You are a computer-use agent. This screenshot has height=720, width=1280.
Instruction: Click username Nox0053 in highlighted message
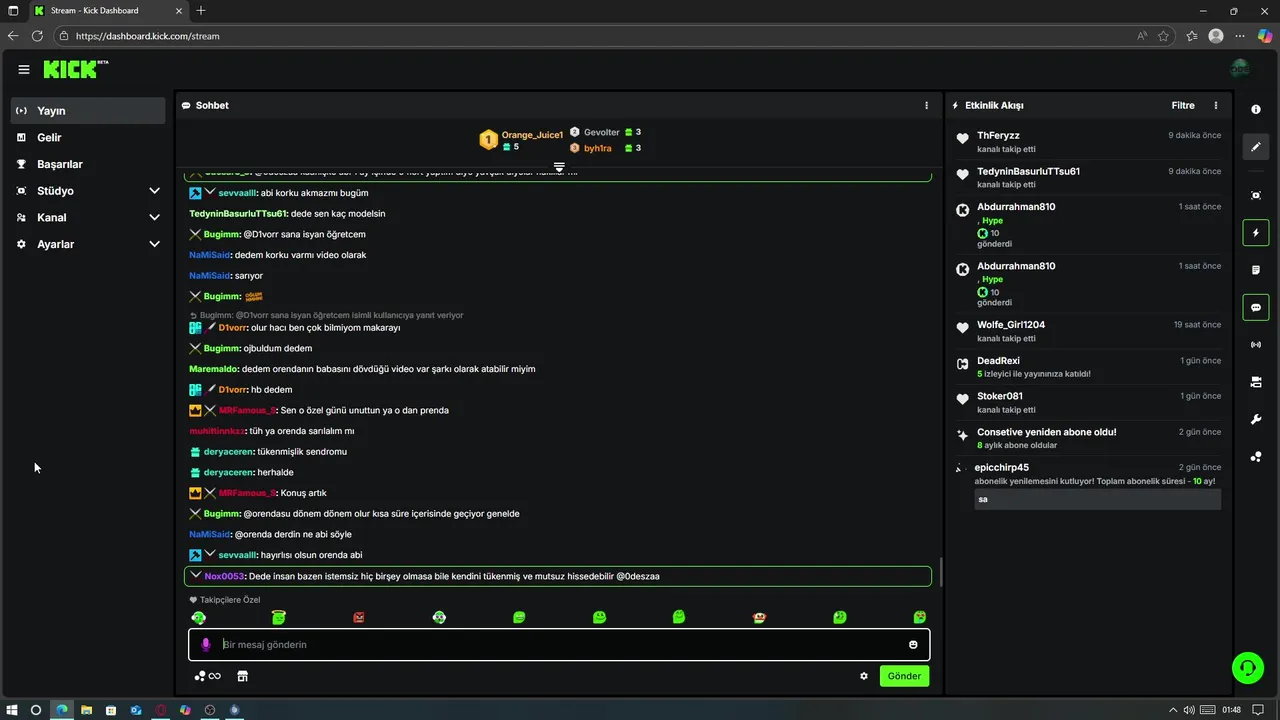tap(224, 576)
